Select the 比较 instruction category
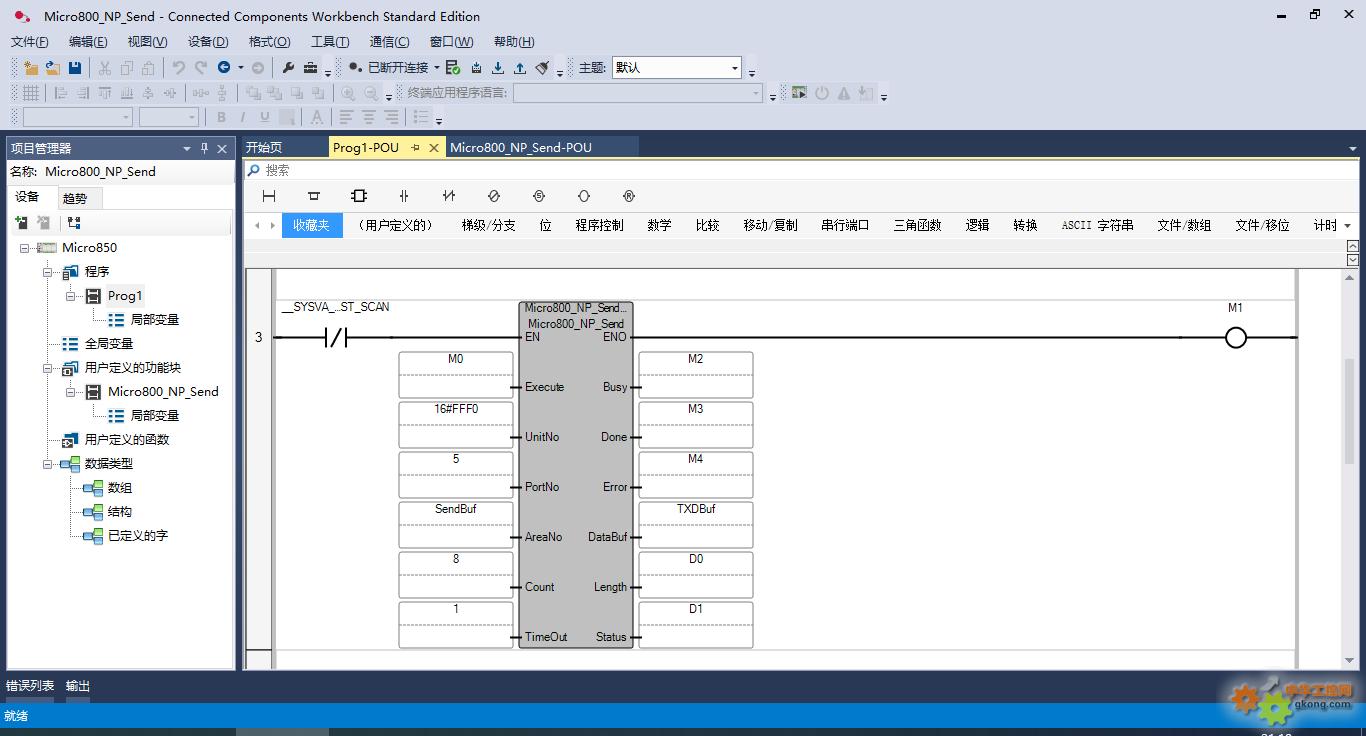Image resolution: width=1366 pixels, height=736 pixels. [x=707, y=225]
